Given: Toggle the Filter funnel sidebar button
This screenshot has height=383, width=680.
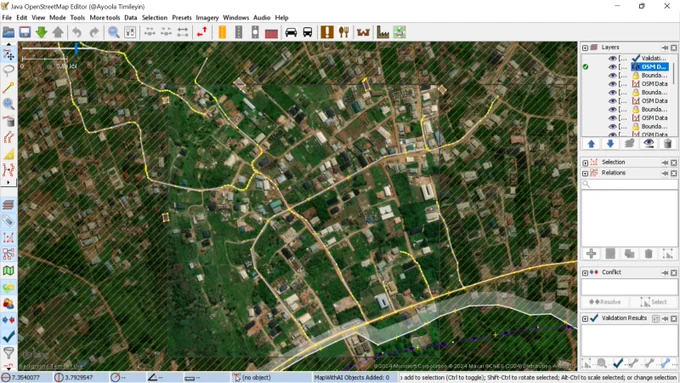Looking at the screenshot, I should point(8,353).
